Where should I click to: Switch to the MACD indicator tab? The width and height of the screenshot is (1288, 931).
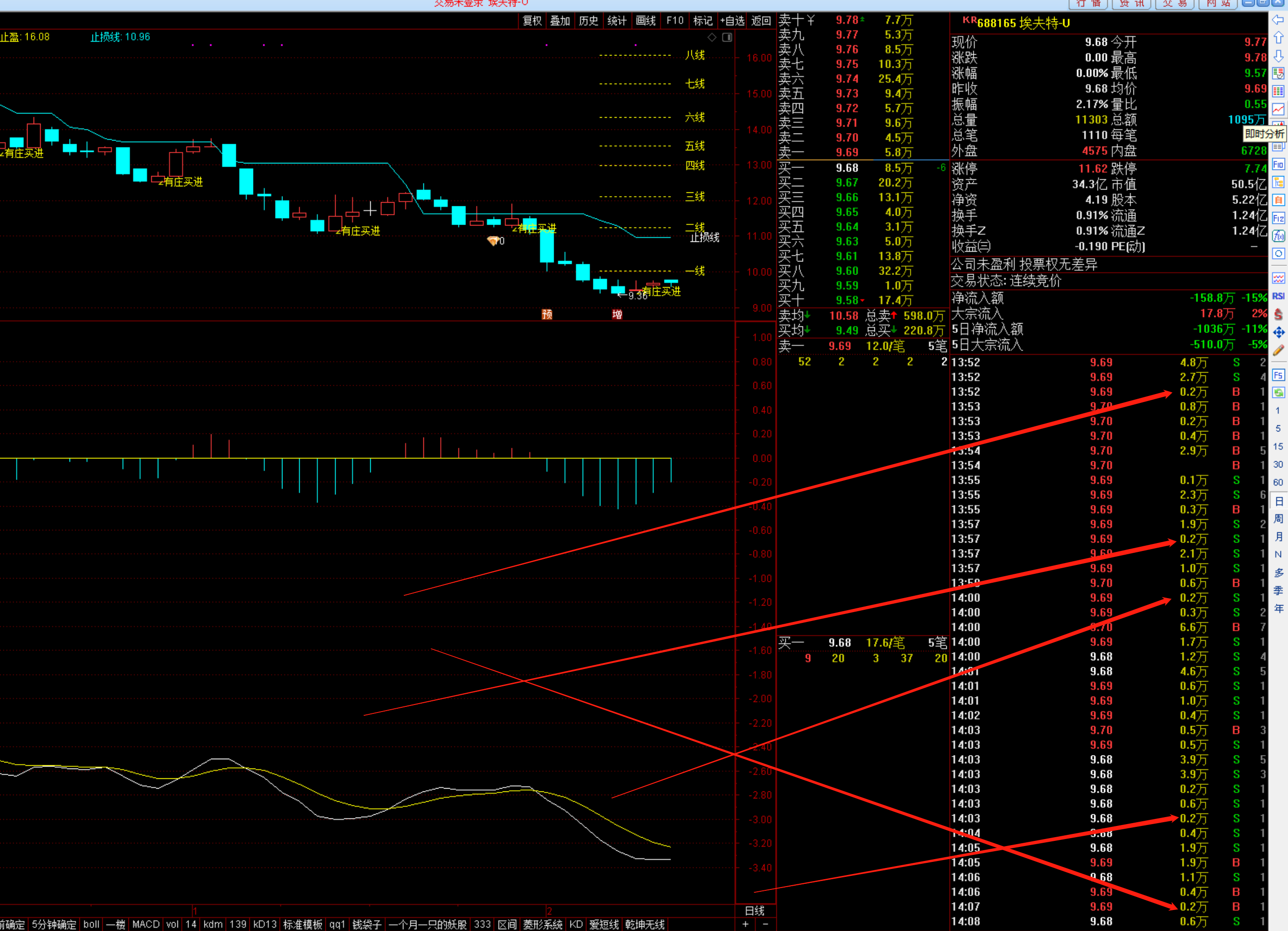pos(146,924)
